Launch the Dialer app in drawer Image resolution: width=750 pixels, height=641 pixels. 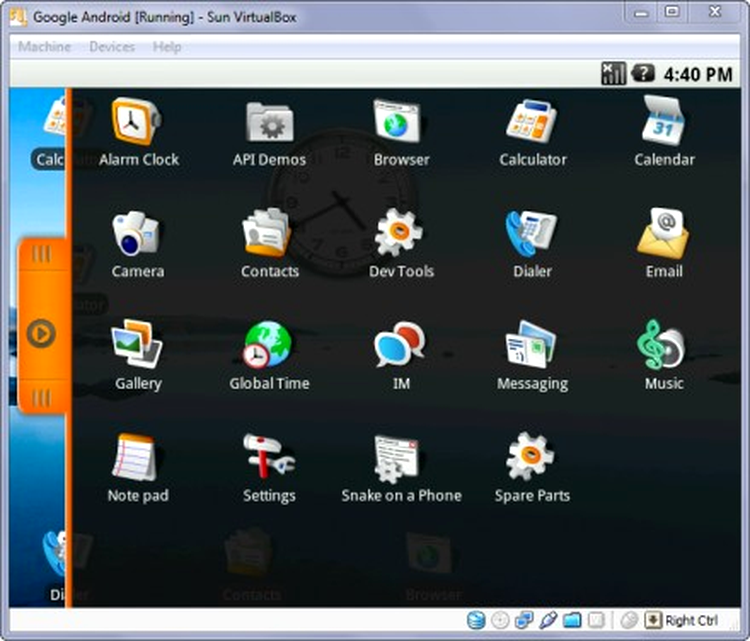(x=532, y=244)
